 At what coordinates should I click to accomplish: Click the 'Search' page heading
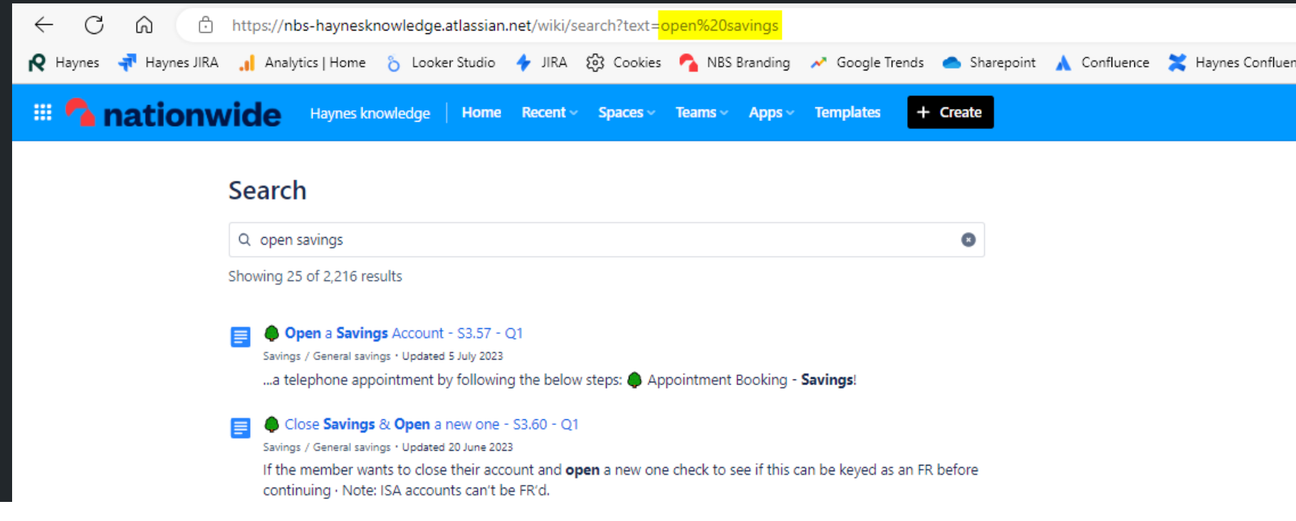pyautogui.click(x=267, y=190)
